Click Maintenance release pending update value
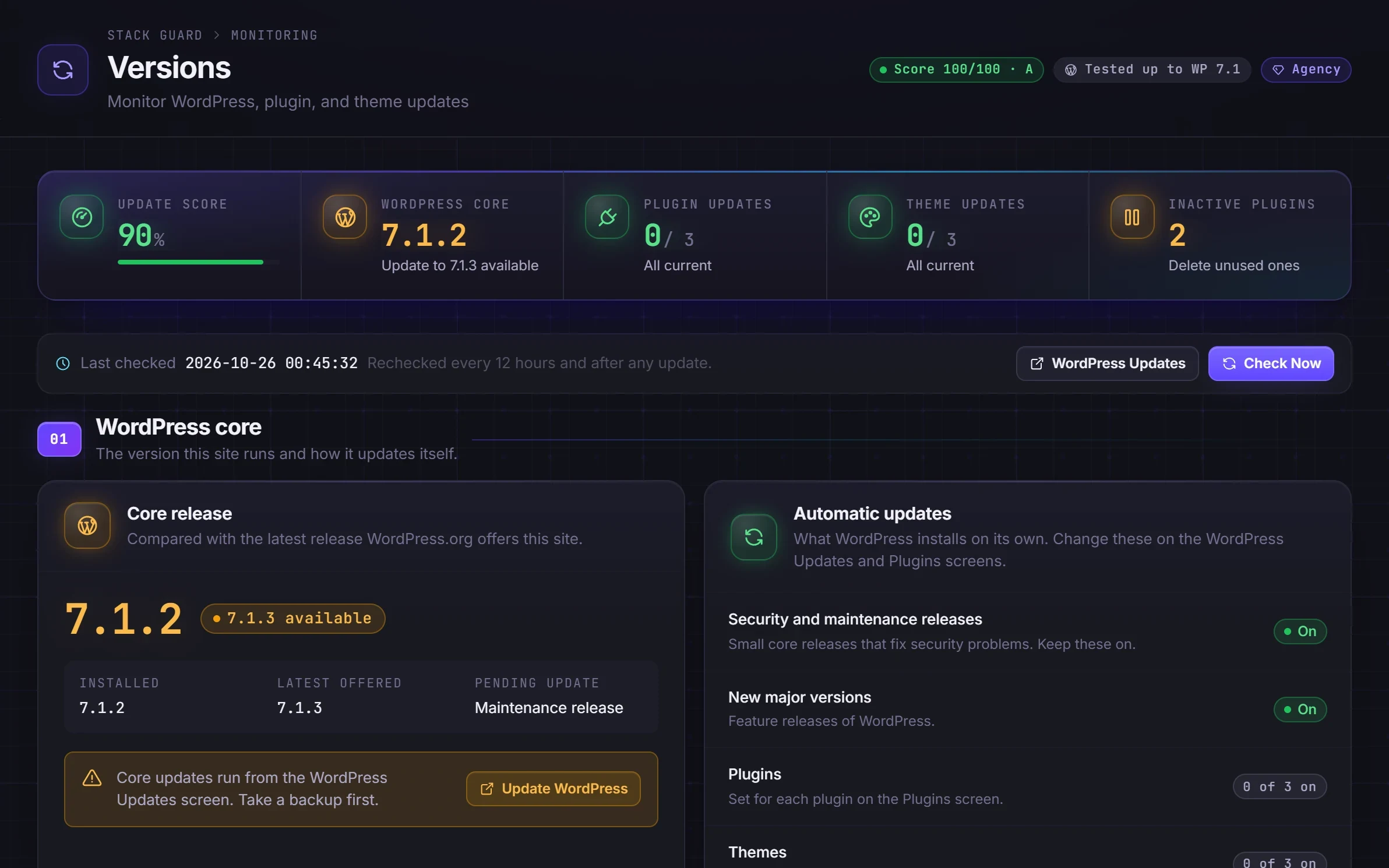 tap(549, 708)
